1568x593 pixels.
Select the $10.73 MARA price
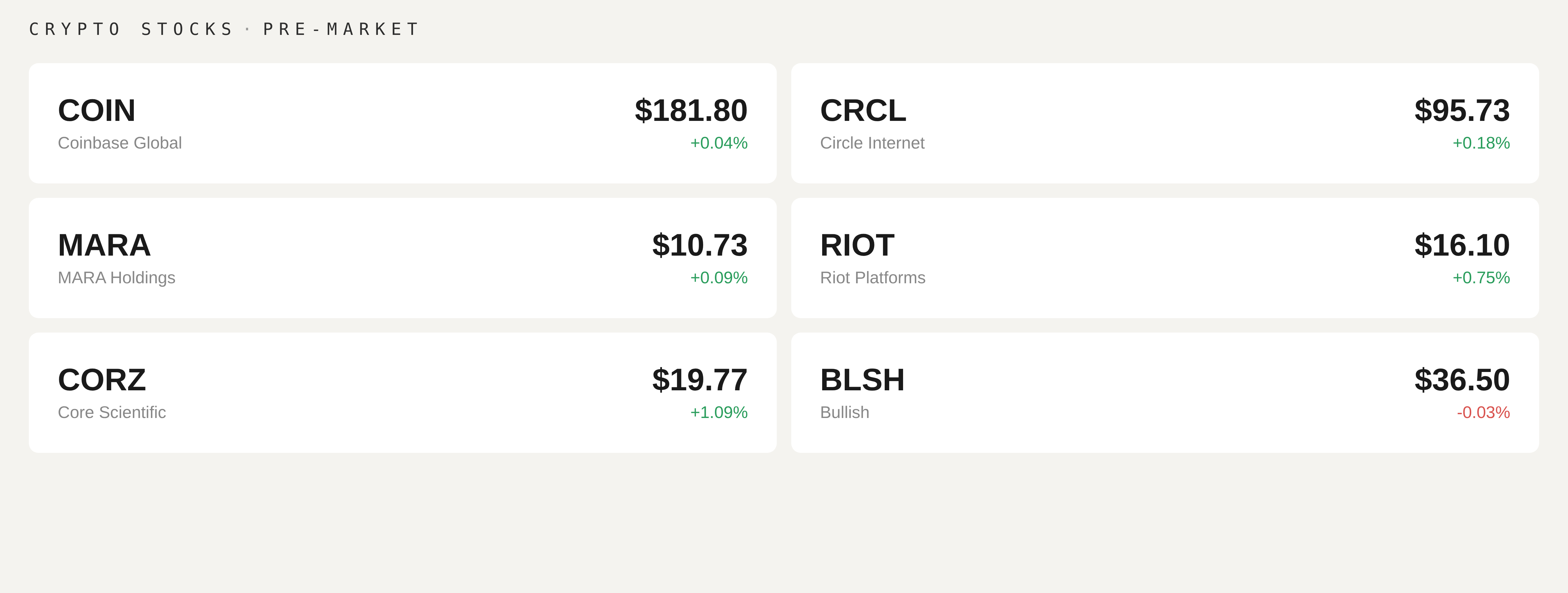click(x=700, y=245)
